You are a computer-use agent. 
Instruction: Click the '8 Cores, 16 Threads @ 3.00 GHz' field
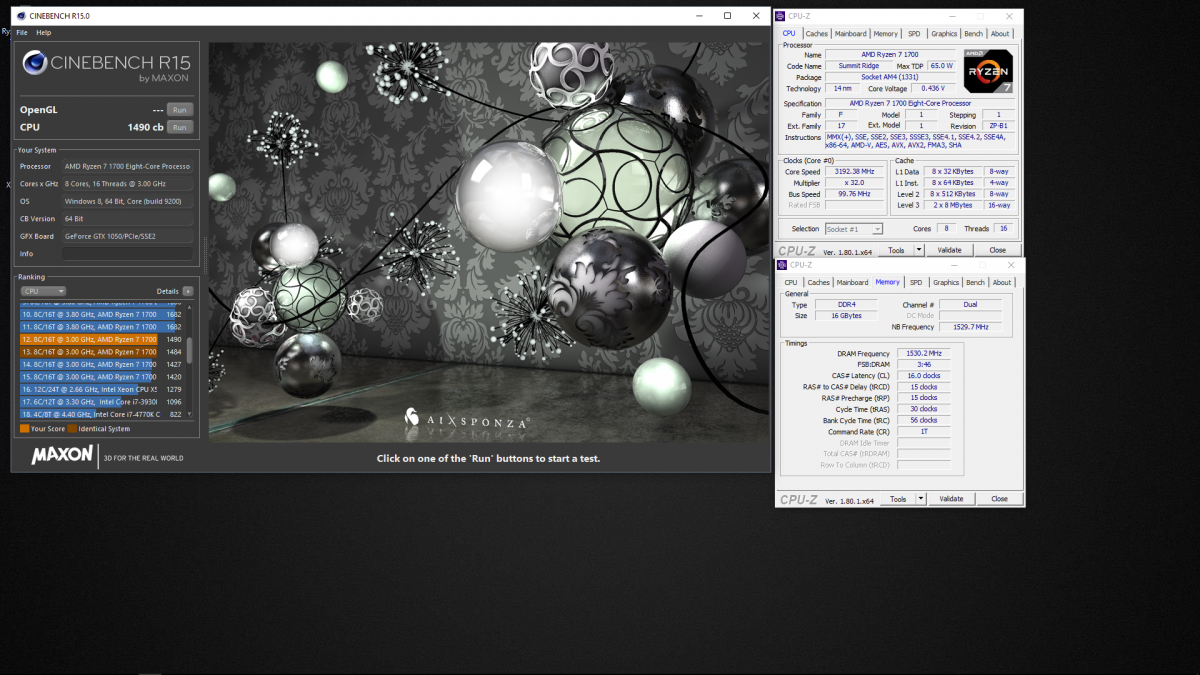[x=127, y=184]
